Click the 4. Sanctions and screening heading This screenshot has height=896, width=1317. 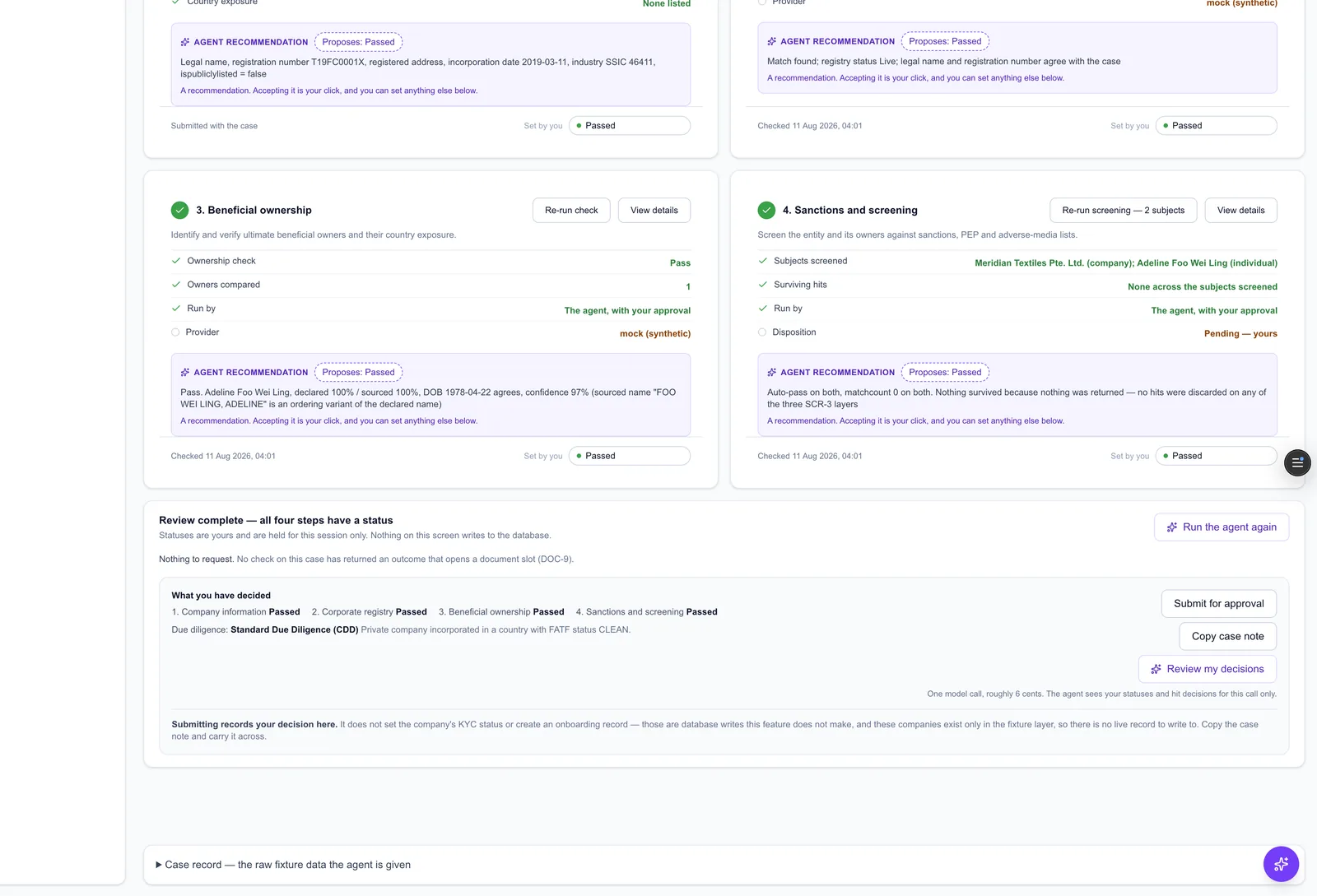coord(849,211)
